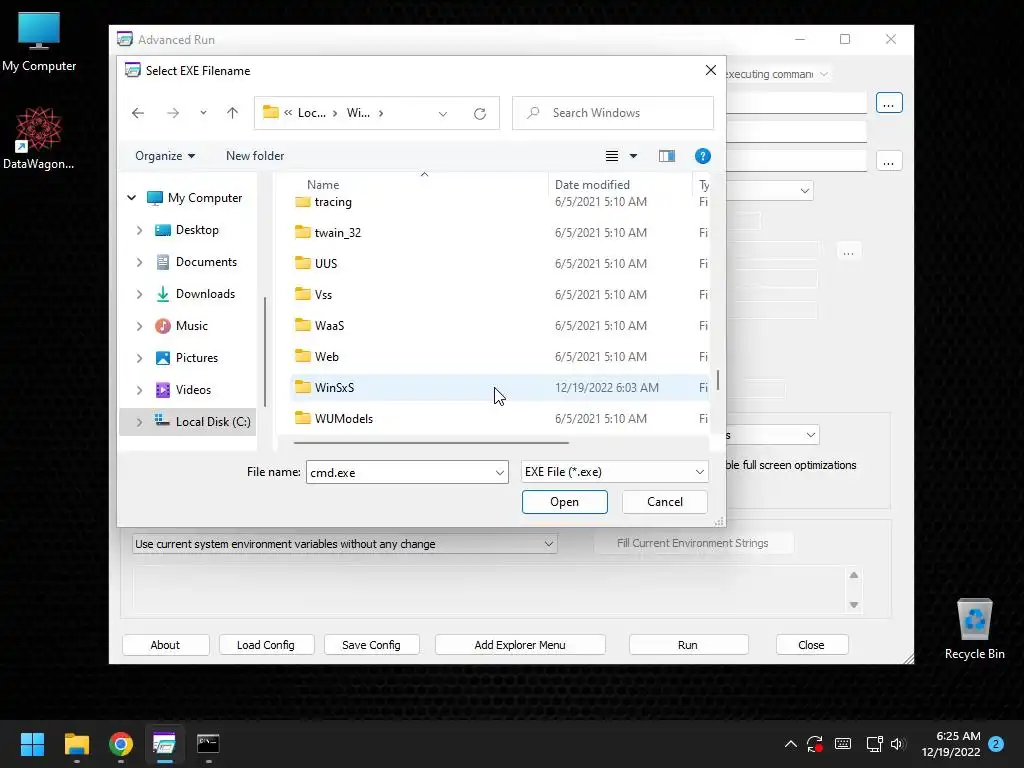
Task: Click the Run button in Advanced Run
Action: [688, 645]
